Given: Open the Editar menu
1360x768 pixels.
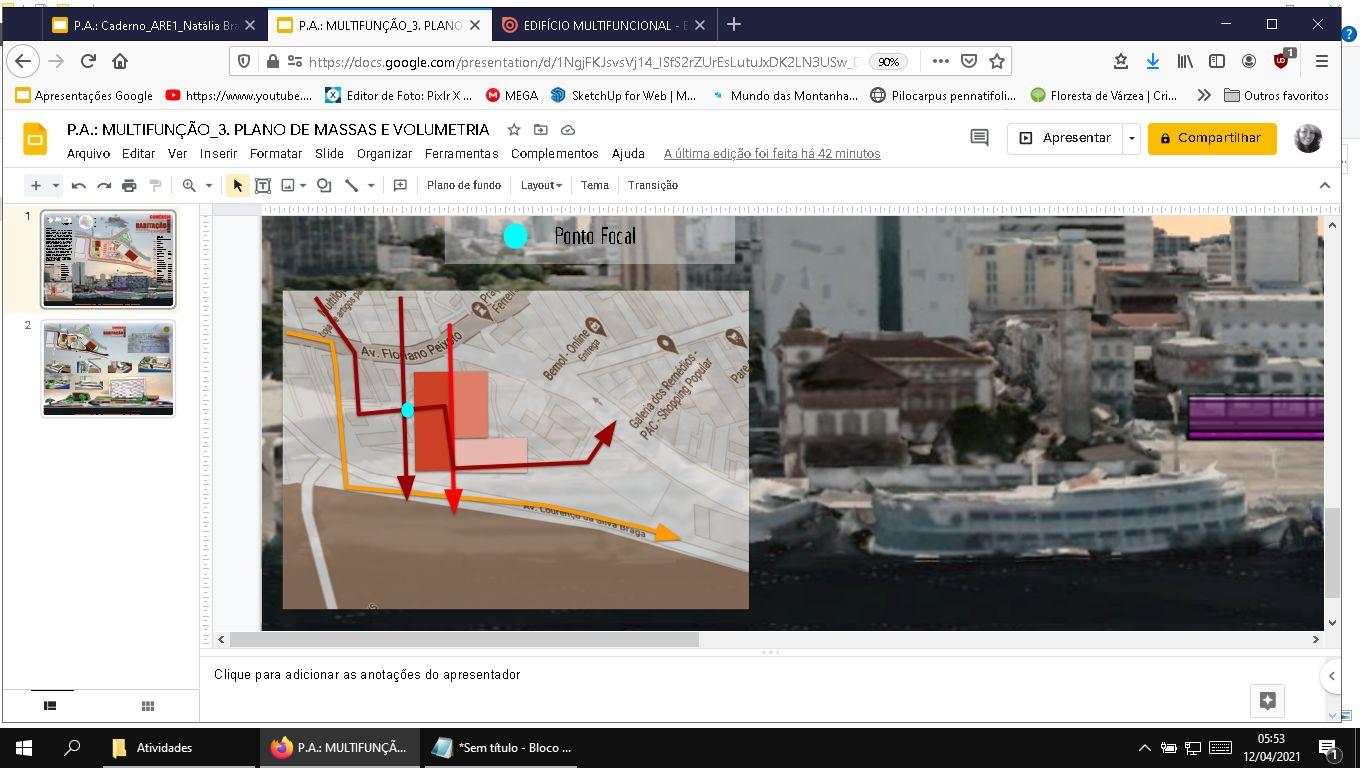Looking at the screenshot, I should (139, 154).
